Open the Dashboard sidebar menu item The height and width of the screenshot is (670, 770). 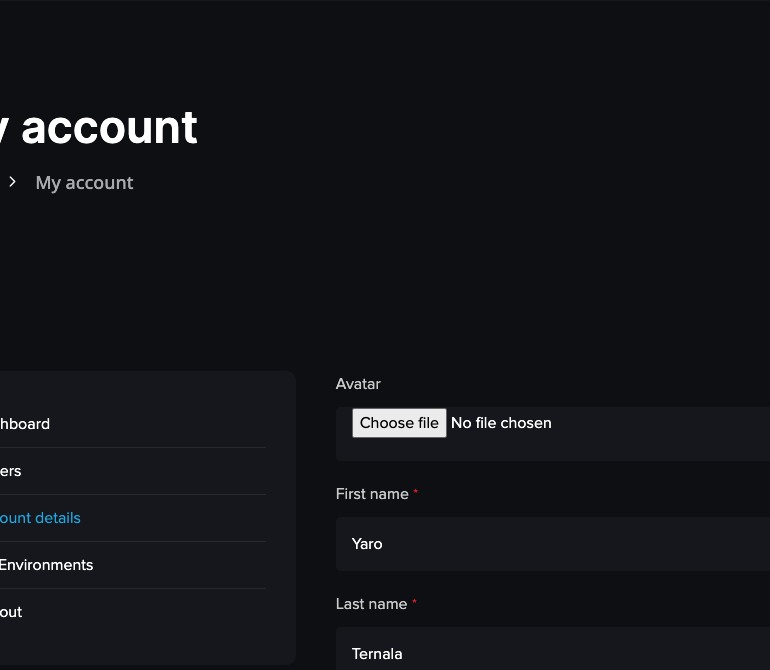point(25,424)
